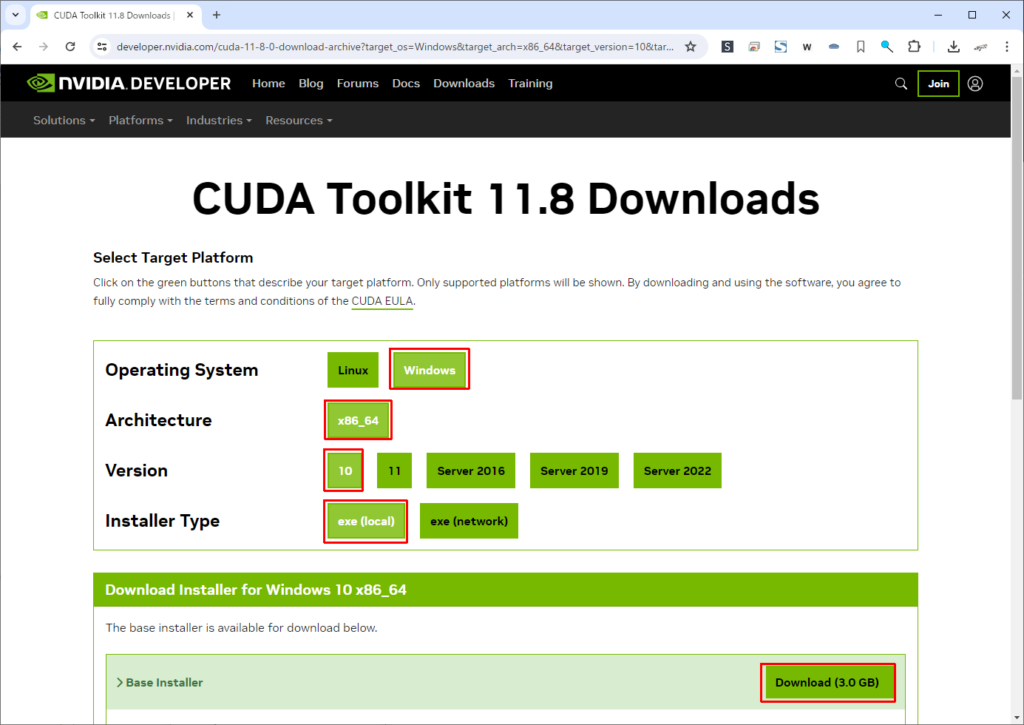The image size is (1024, 725).
Task: Click the blue oval extension icon
Action: click(x=834, y=46)
